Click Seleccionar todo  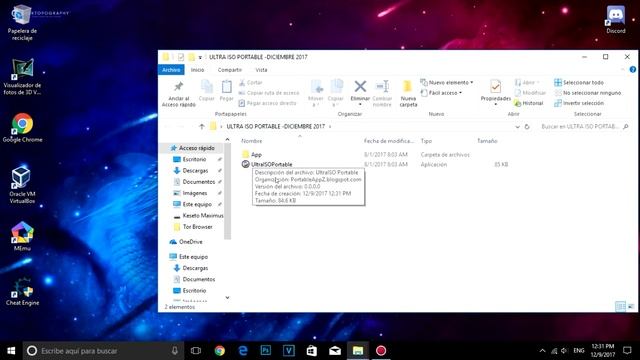(x=579, y=82)
